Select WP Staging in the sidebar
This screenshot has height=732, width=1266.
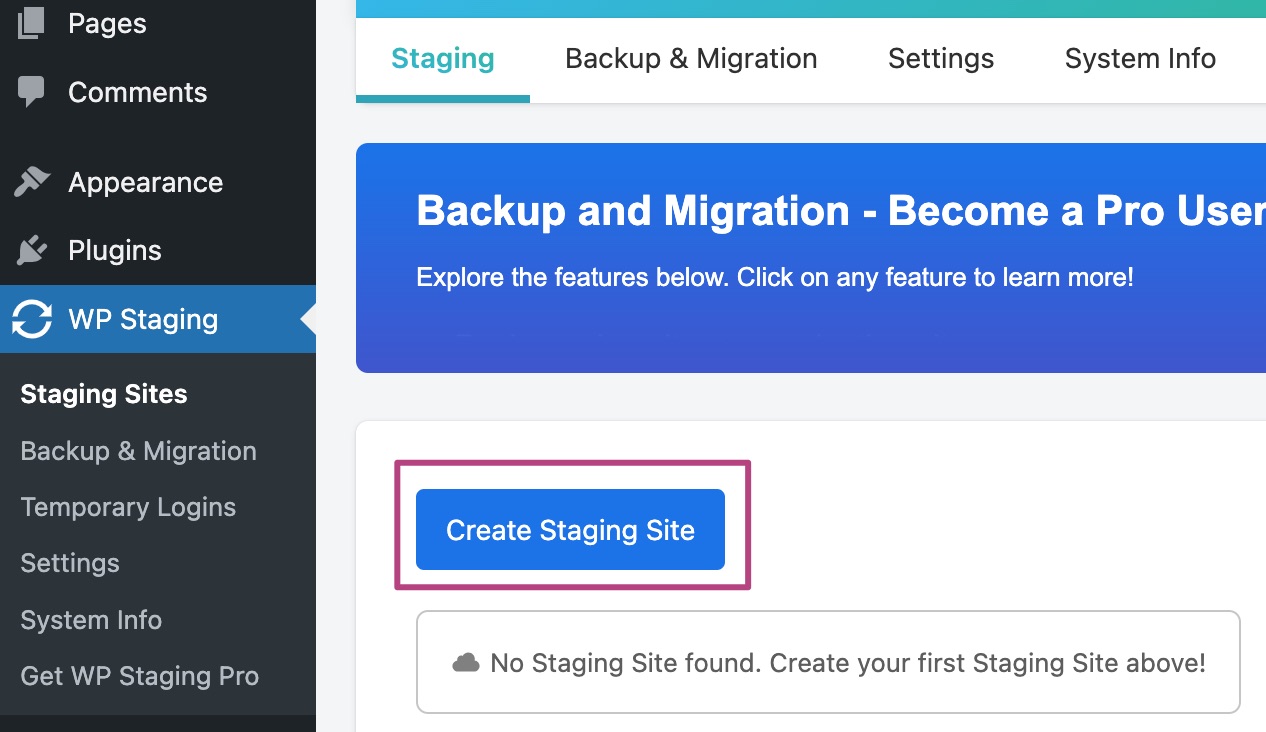click(x=158, y=319)
